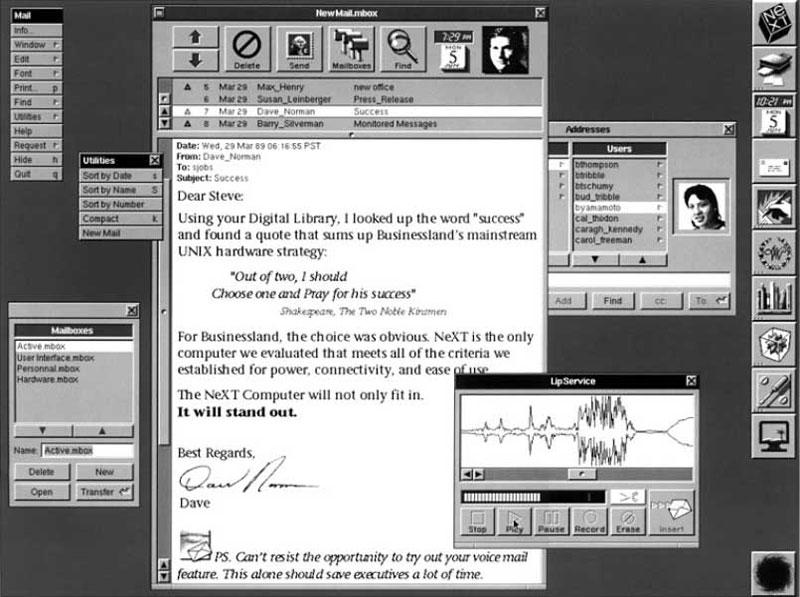Open the black hole recycler icon
Viewport: 800px width, 597px height.
774,573
